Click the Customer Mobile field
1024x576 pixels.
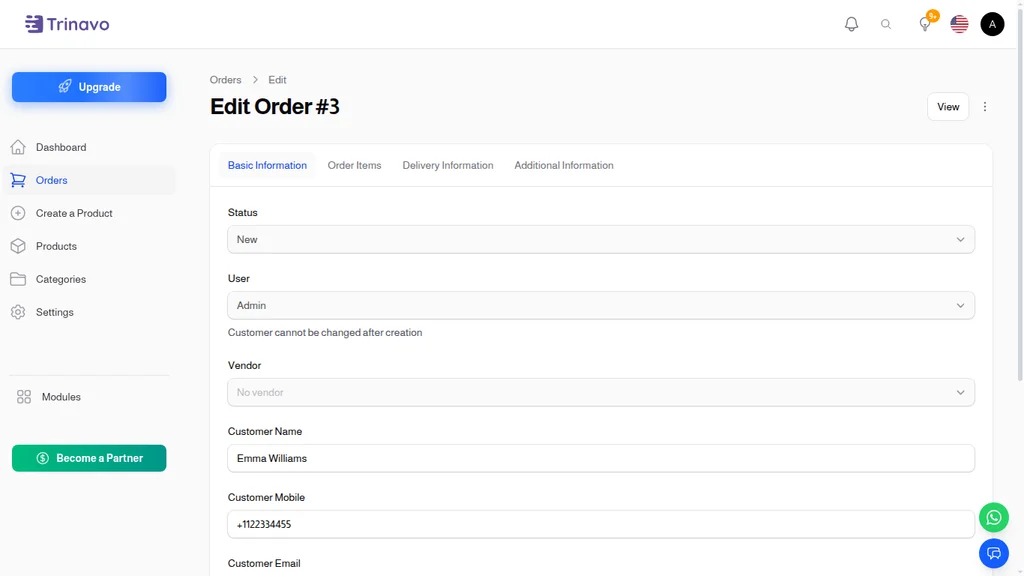(601, 524)
